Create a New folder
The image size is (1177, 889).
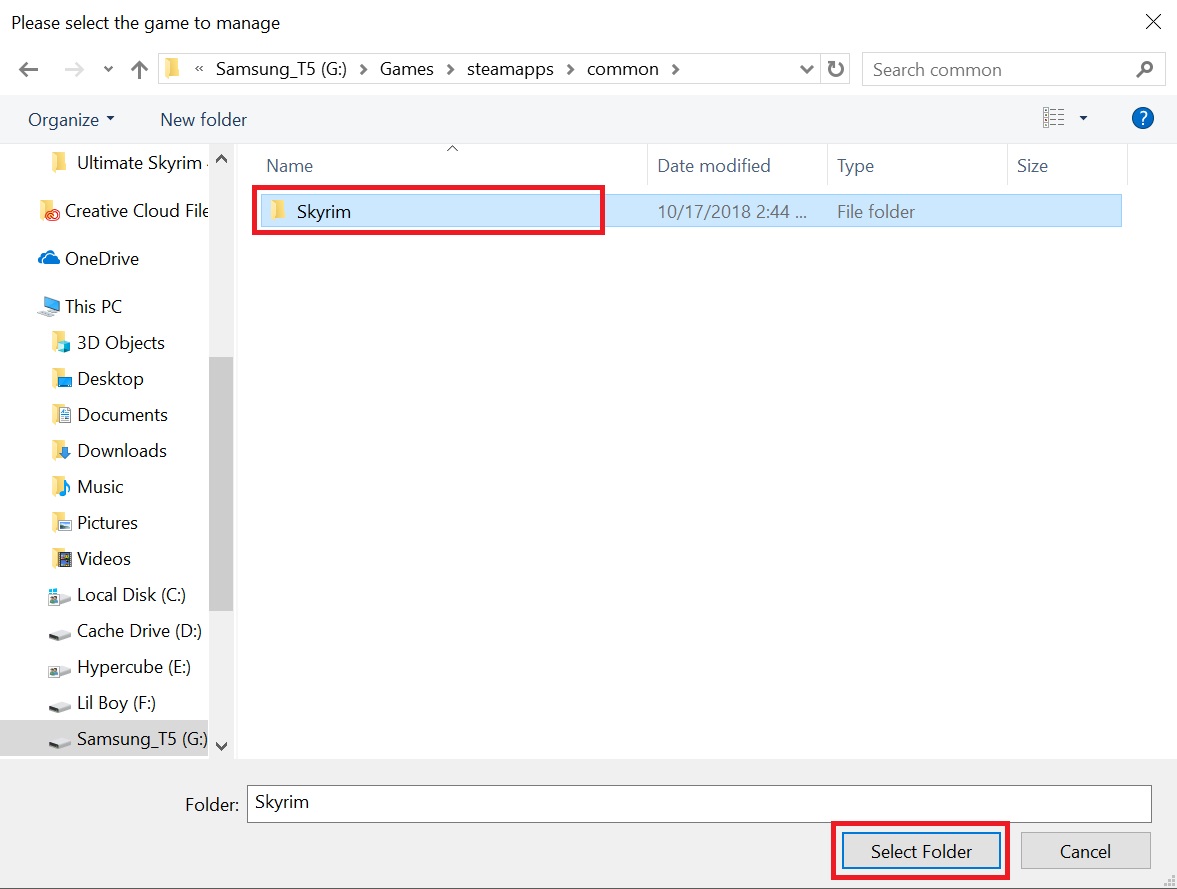click(x=203, y=119)
